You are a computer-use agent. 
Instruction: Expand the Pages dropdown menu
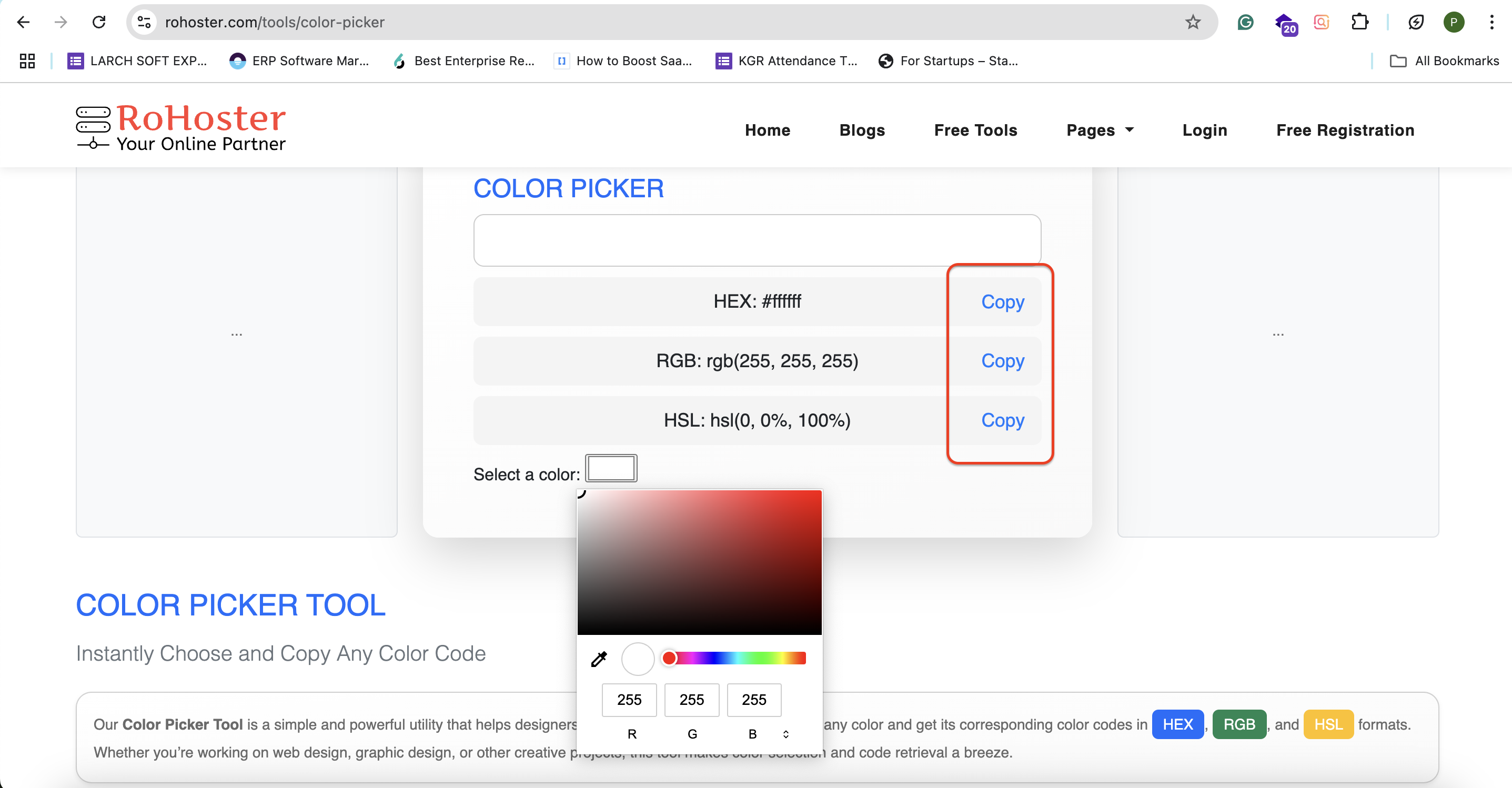[x=1100, y=130]
